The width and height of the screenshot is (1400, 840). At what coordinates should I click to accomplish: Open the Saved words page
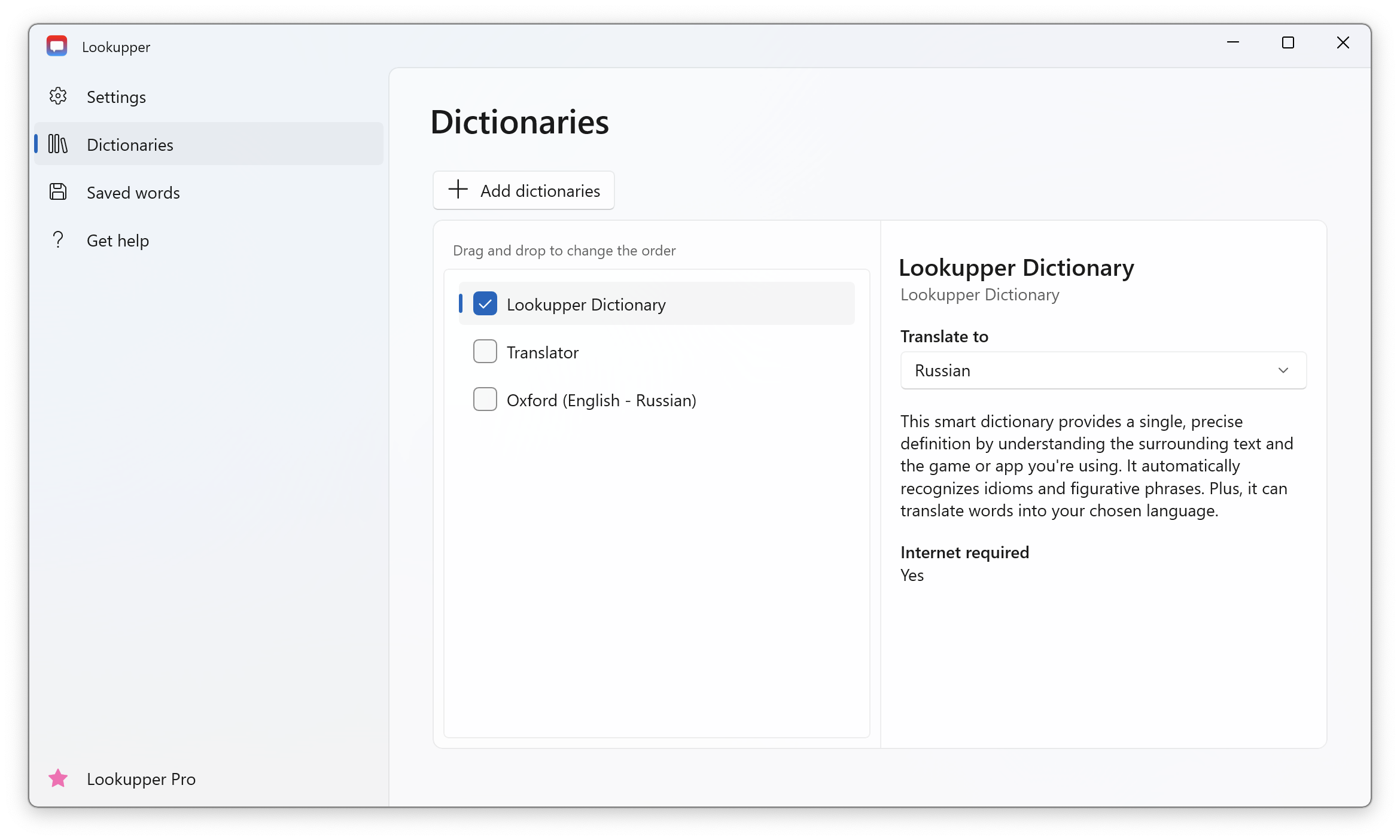click(x=133, y=193)
